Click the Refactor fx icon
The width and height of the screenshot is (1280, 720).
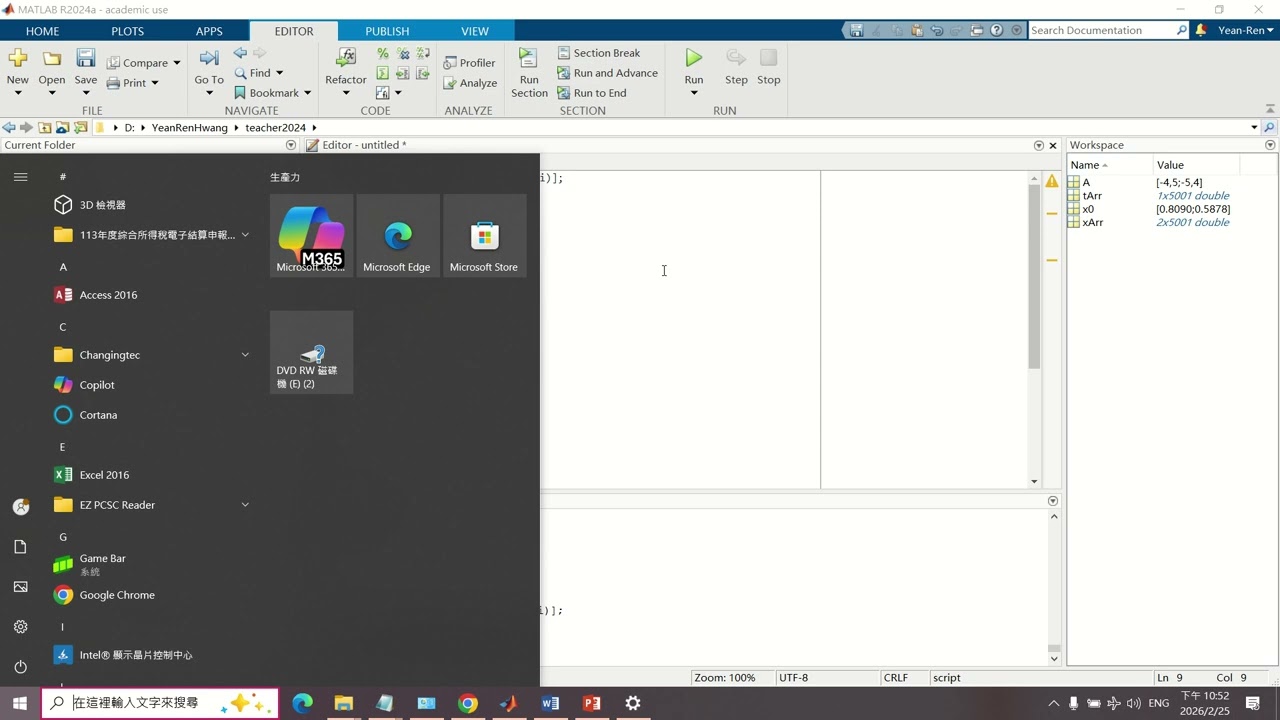point(346,58)
